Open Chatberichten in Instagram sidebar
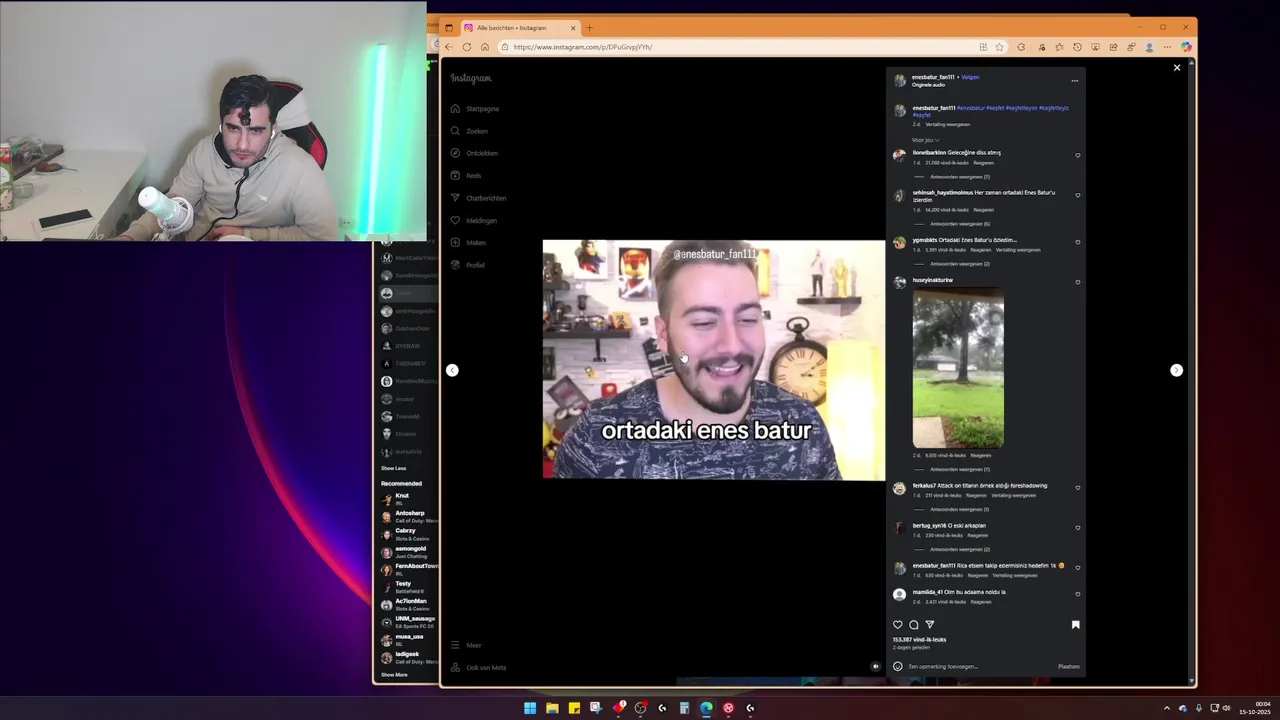This screenshot has height=720, width=1280. coord(478,198)
